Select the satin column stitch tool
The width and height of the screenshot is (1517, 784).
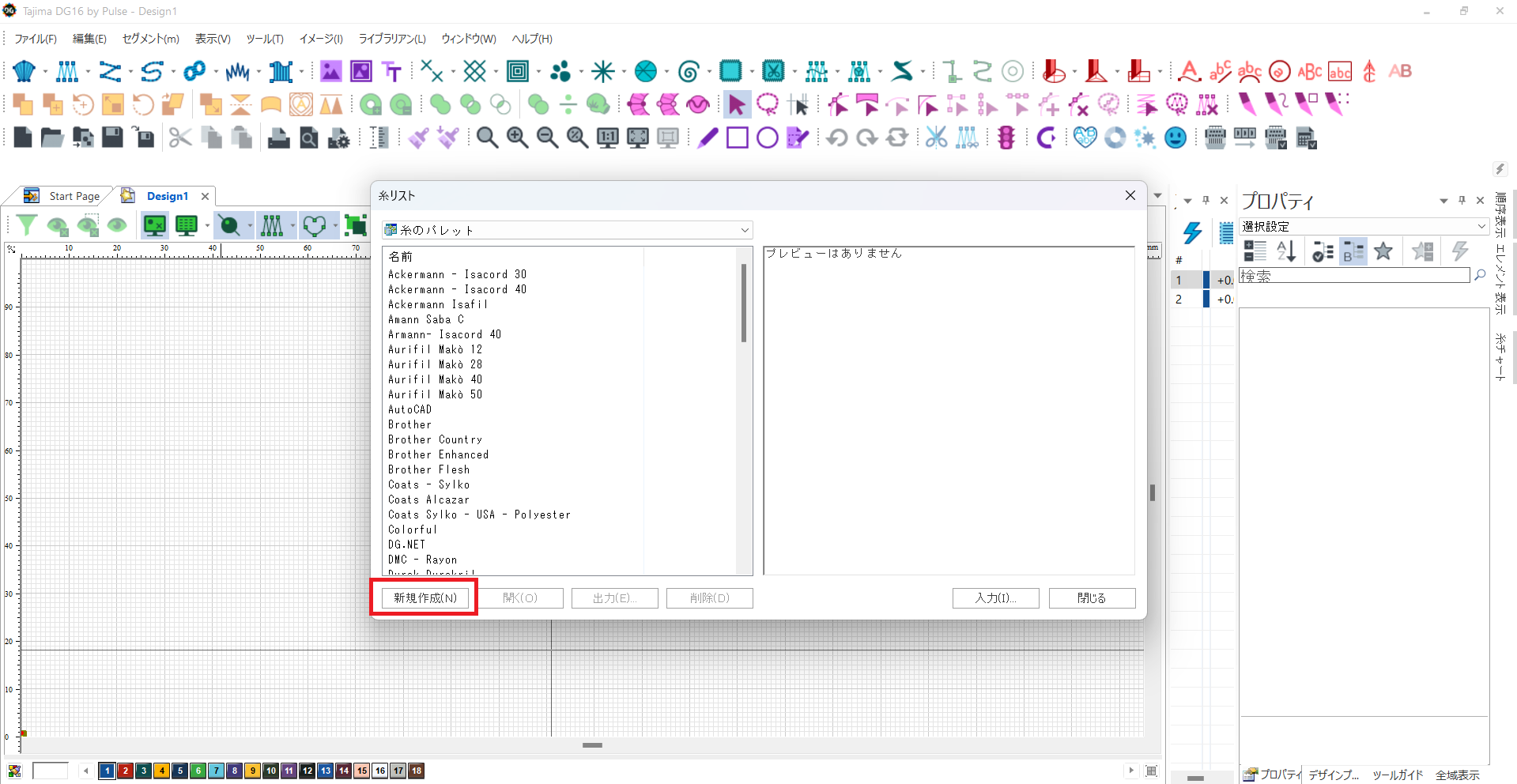pos(67,71)
